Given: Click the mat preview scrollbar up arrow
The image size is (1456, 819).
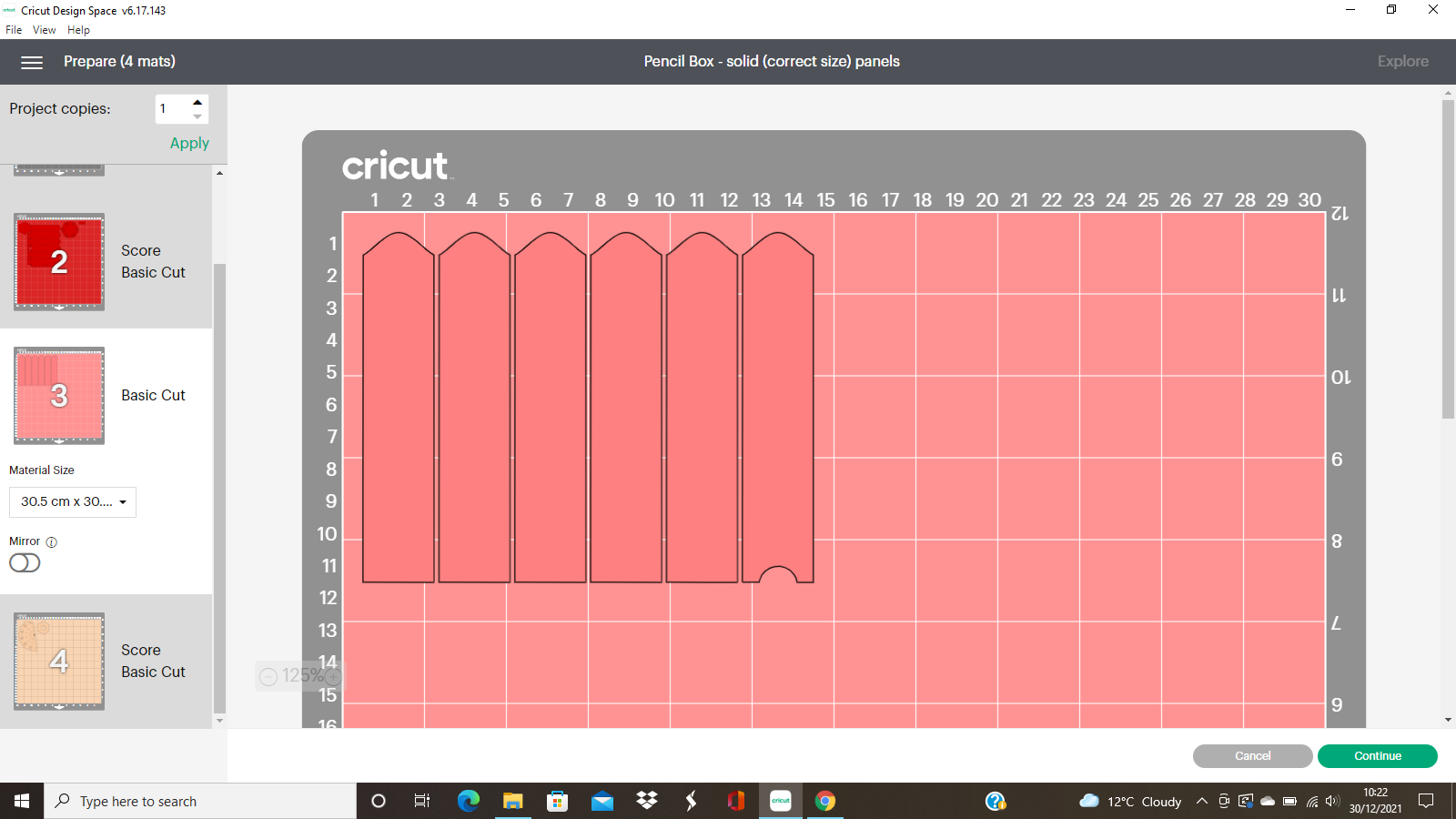Looking at the screenshot, I should (219, 173).
